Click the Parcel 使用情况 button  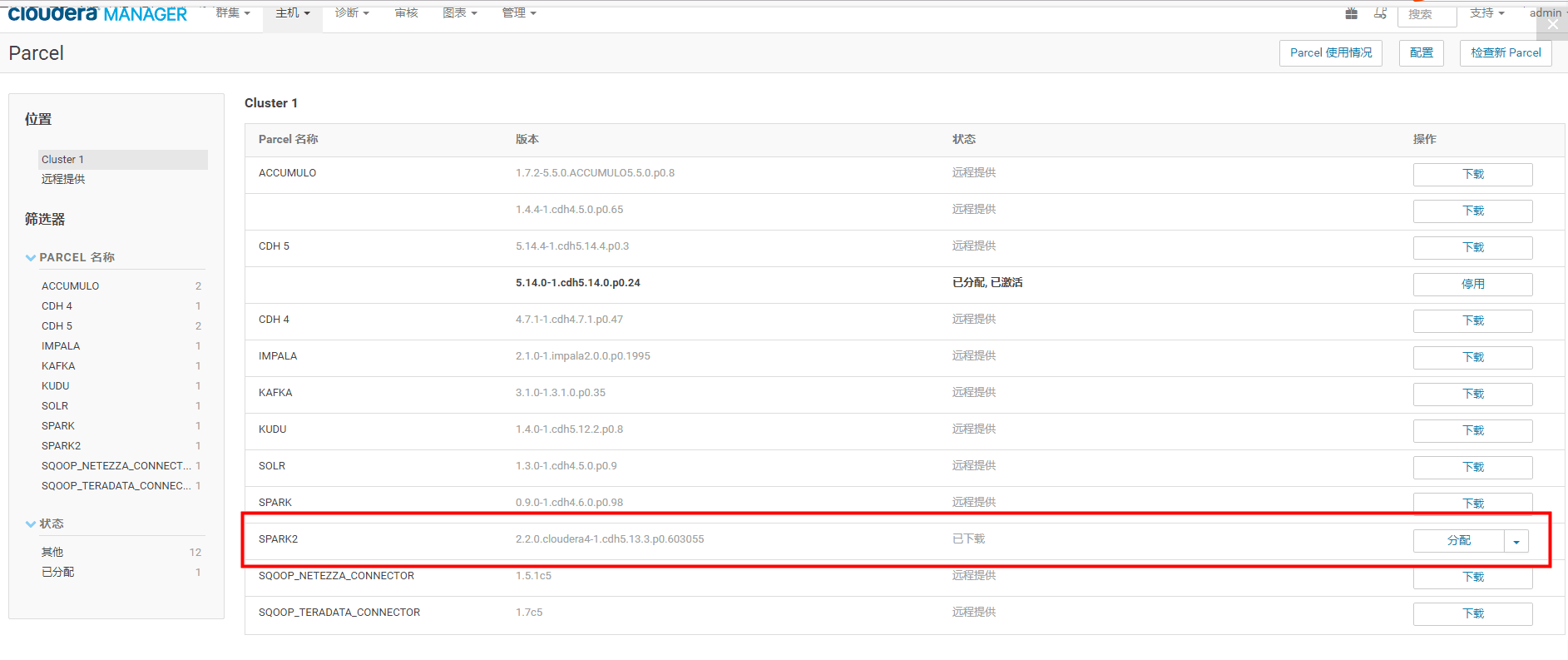tap(1331, 52)
